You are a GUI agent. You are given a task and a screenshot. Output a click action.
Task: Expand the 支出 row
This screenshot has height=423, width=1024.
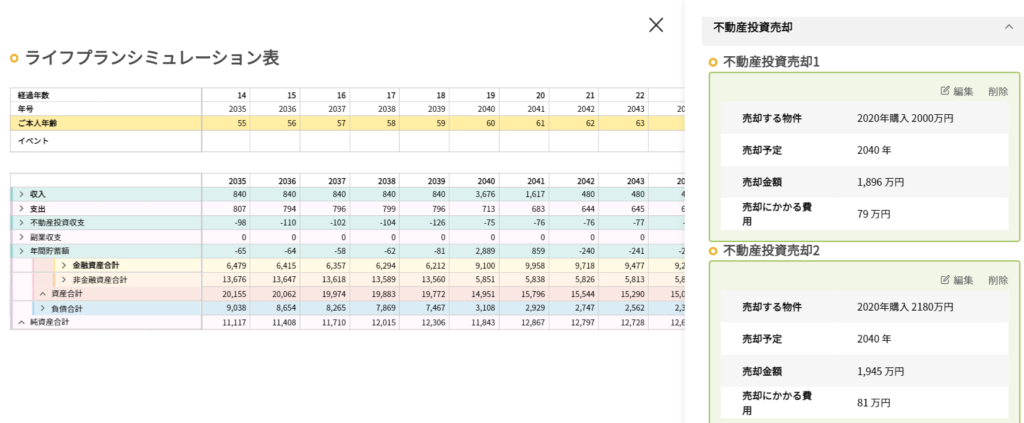pyautogui.click(x=21, y=208)
